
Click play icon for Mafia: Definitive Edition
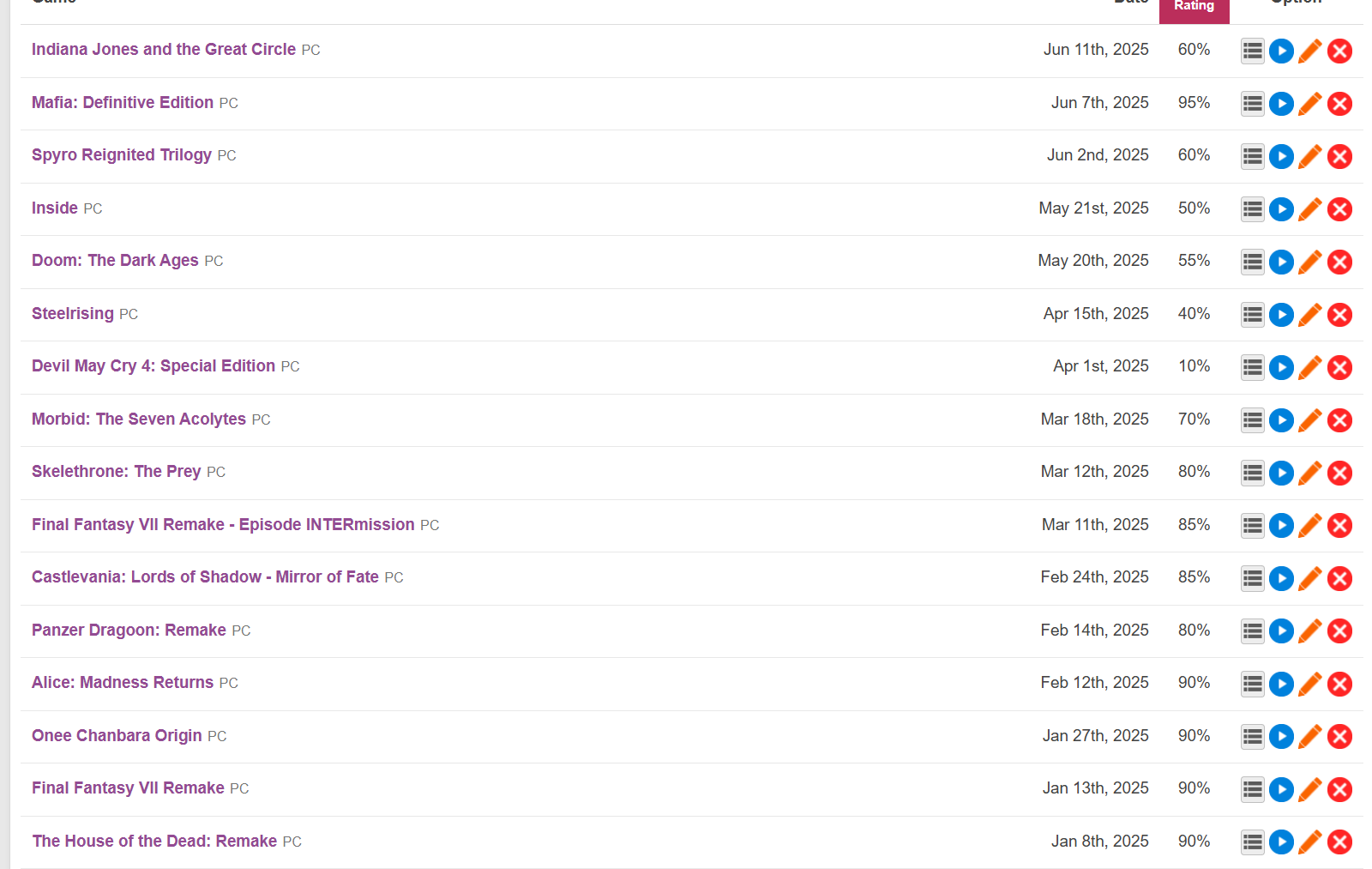[1281, 104]
